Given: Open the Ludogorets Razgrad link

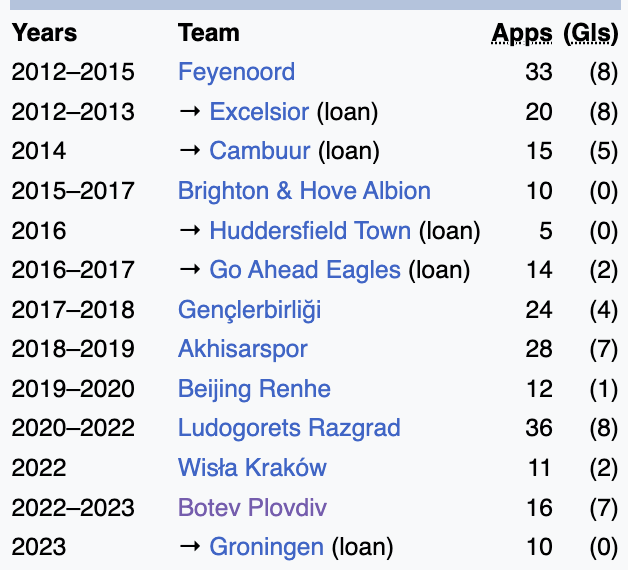Looking at the screenshot, I should pyautogui.click(x=289, y=429).
